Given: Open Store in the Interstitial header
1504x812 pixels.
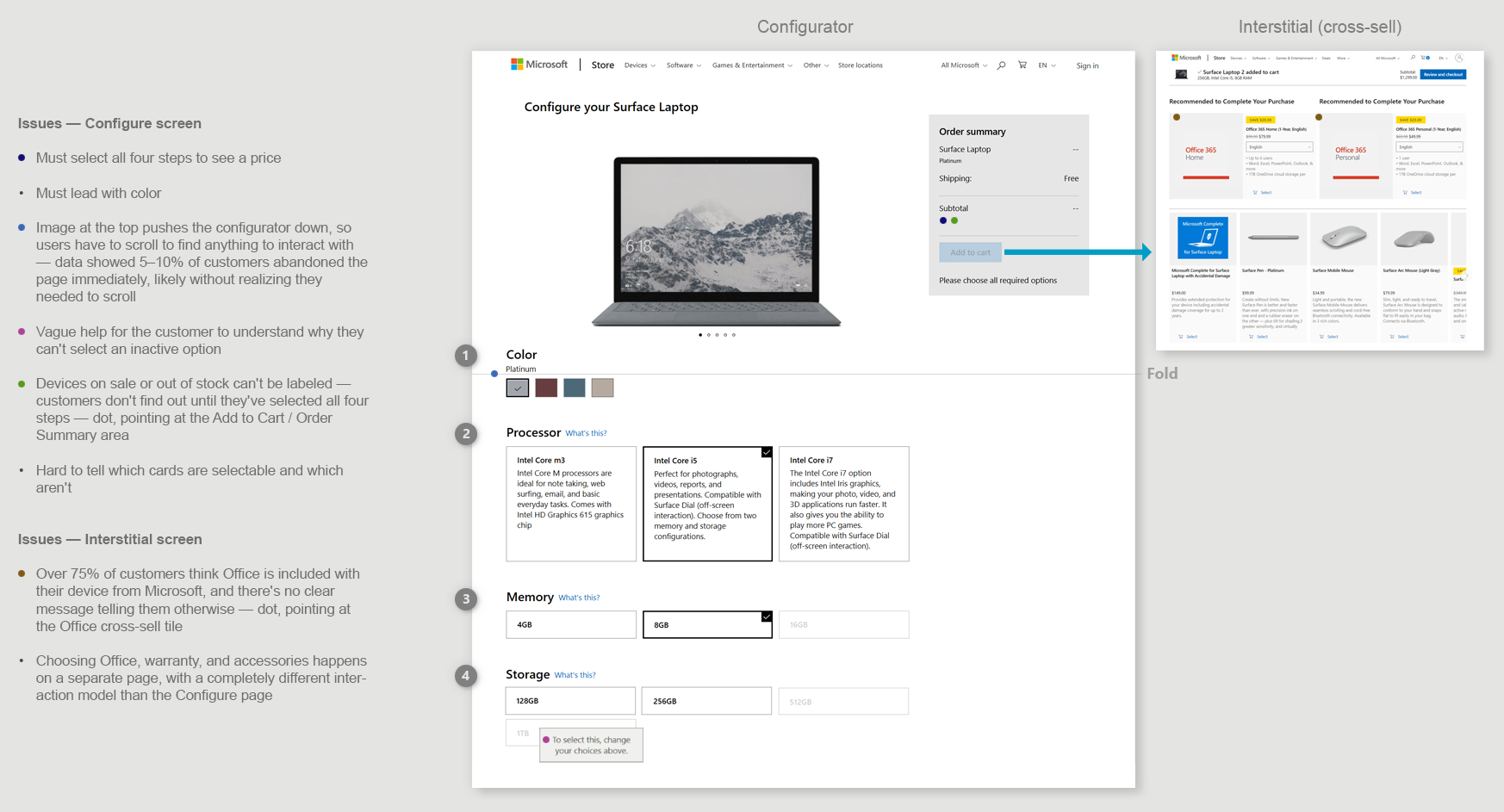Looking at the screenshot, I should click(1219, 59).
